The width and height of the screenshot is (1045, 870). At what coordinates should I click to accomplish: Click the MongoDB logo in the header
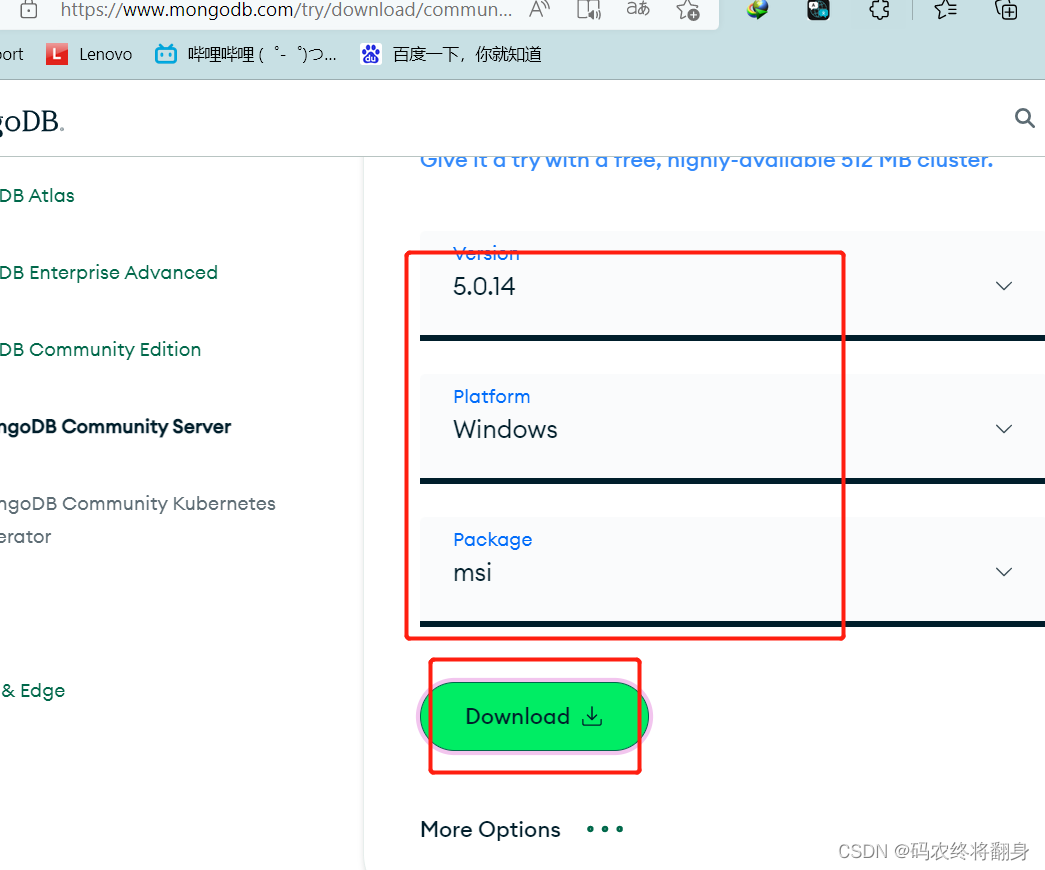(x=32, y=121)
